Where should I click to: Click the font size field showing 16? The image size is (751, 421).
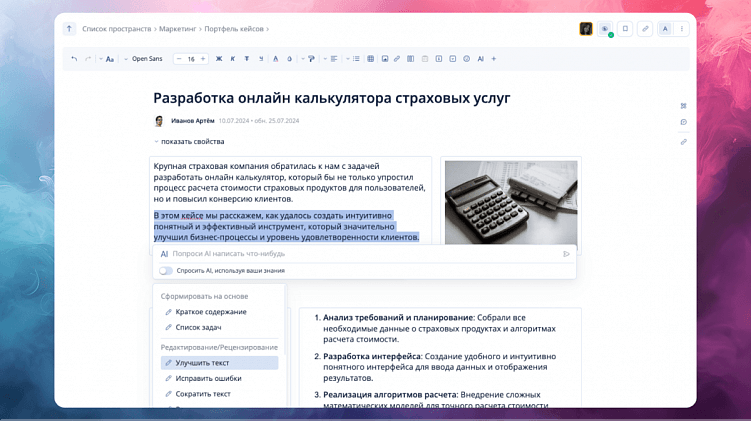click(x=191, y=59)
